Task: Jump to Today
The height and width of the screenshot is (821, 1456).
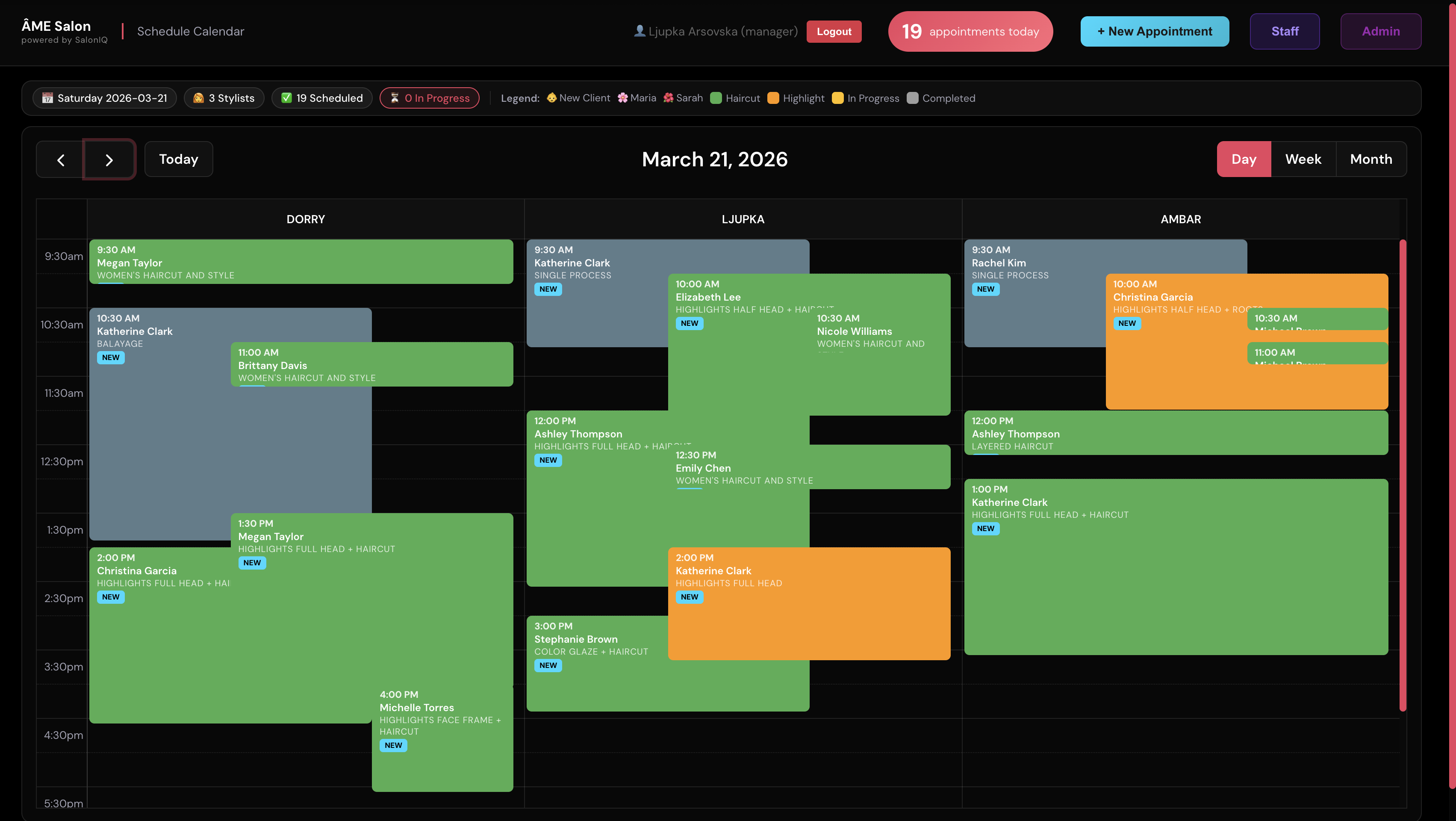Action: [x=179, y=159]
